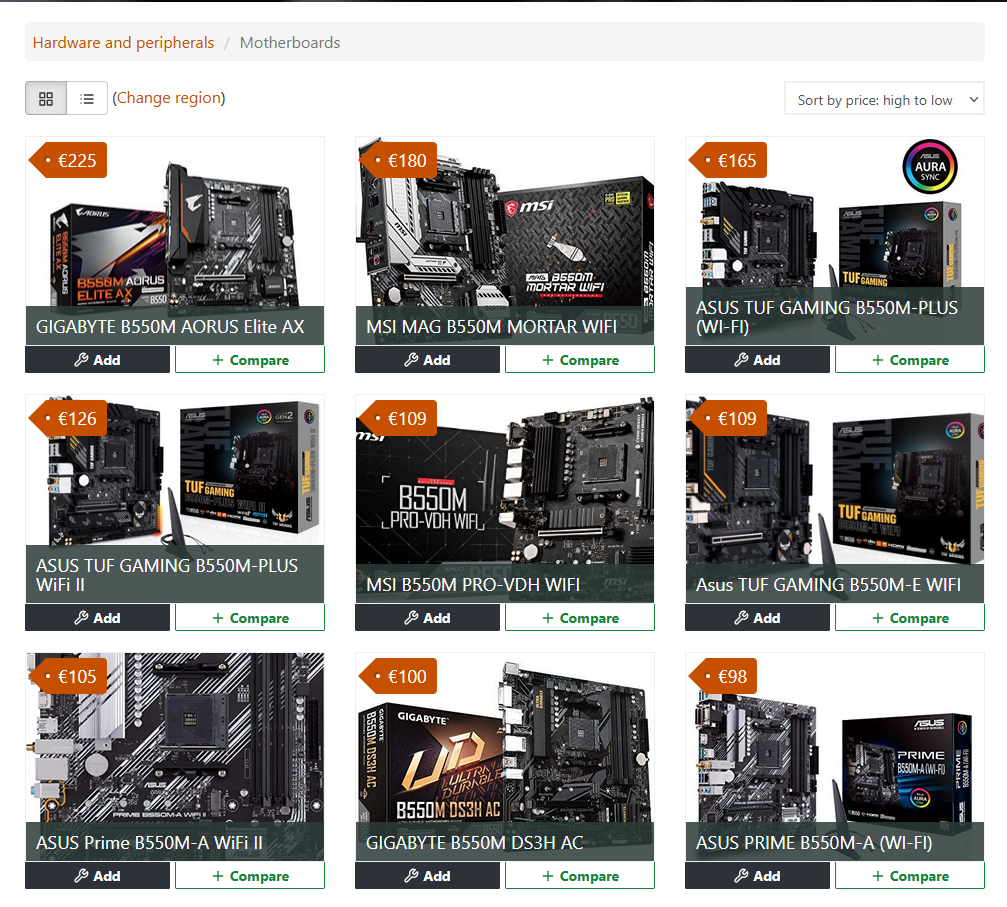This screenshot has height=907, width=1007.
Task: Click the ASUS PRIME B550M-A (WI-FI) title
Action: coord(814,843)
